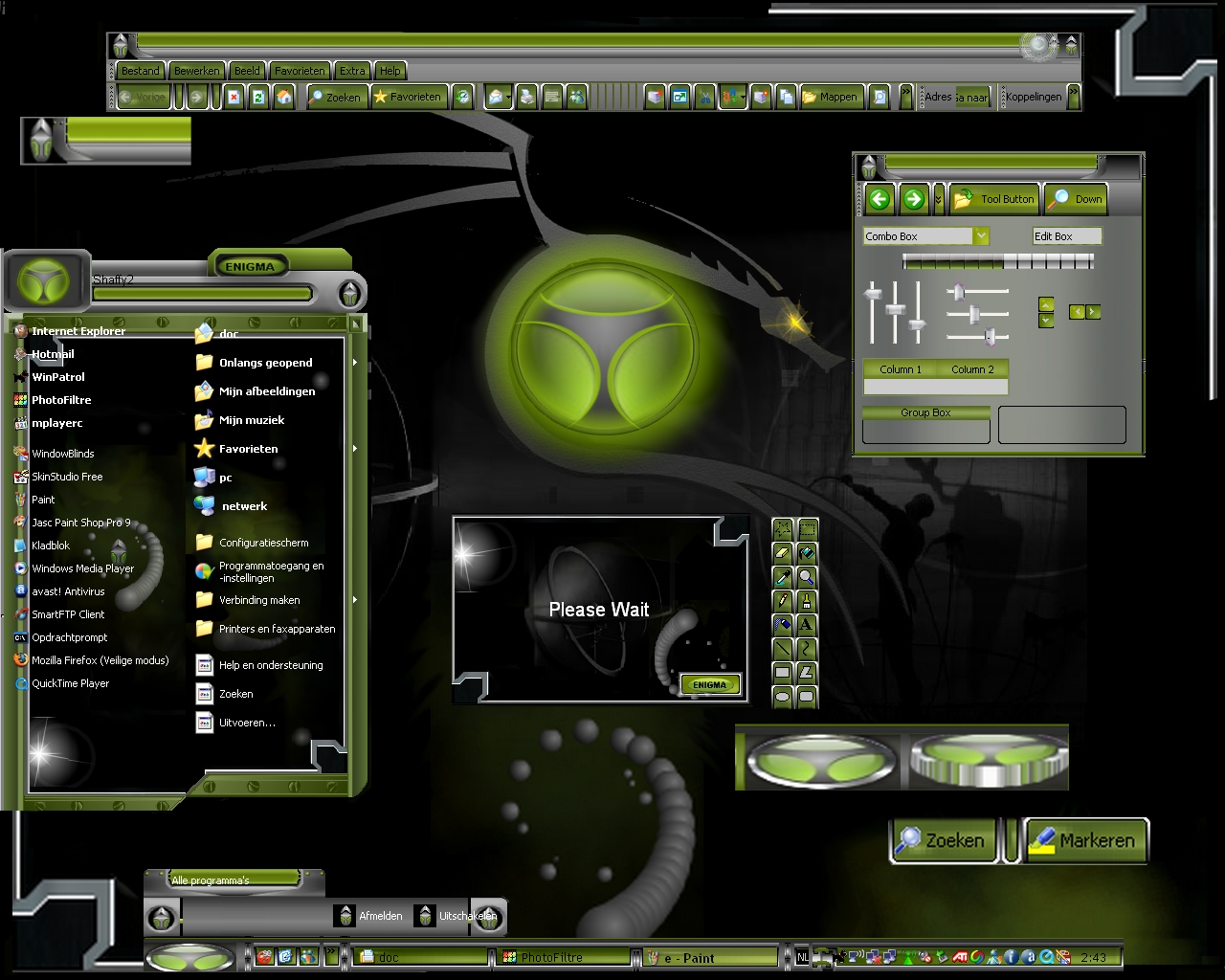The width and height of the screenshot is (1225, 980).
Task: Activate the Magnifier tool in Paint toolbox
Action: (807, 577)
